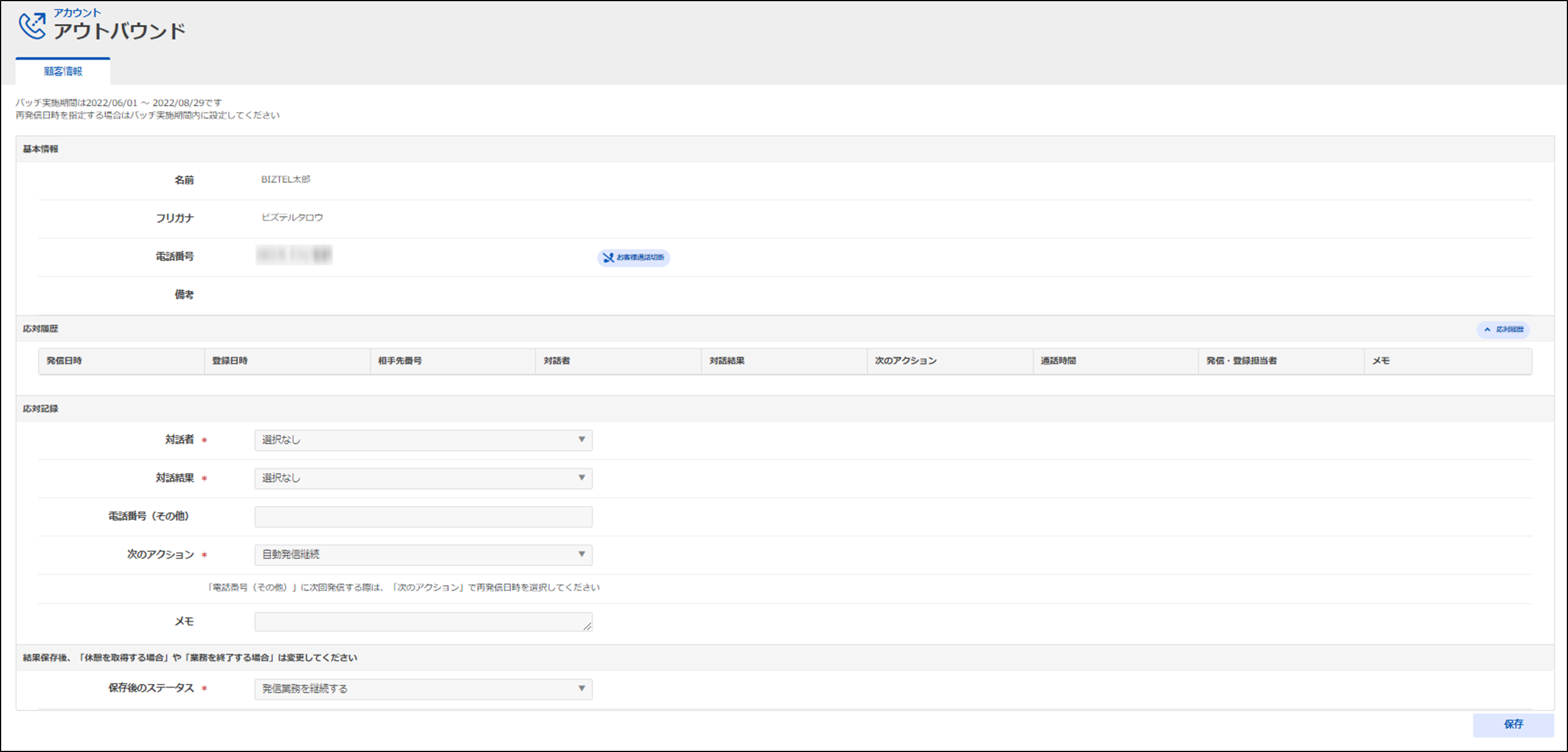Click the メモ text area
Viewport: 1568px width, 752px height.
coord(423,622)
